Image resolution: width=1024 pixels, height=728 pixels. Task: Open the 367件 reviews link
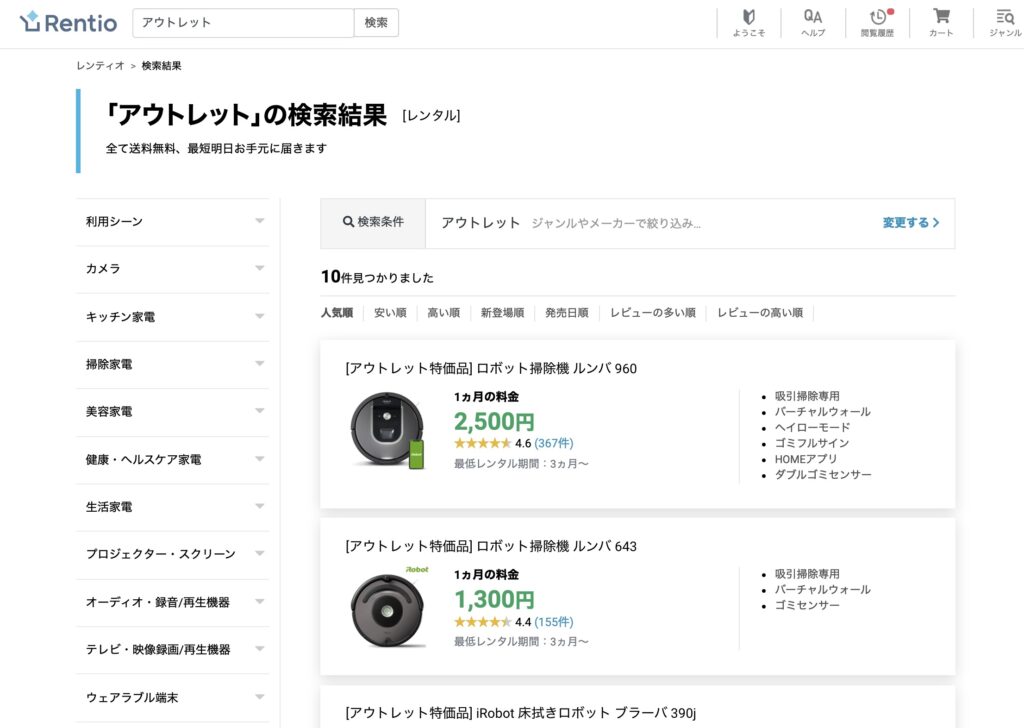click(x=554, y=443)
